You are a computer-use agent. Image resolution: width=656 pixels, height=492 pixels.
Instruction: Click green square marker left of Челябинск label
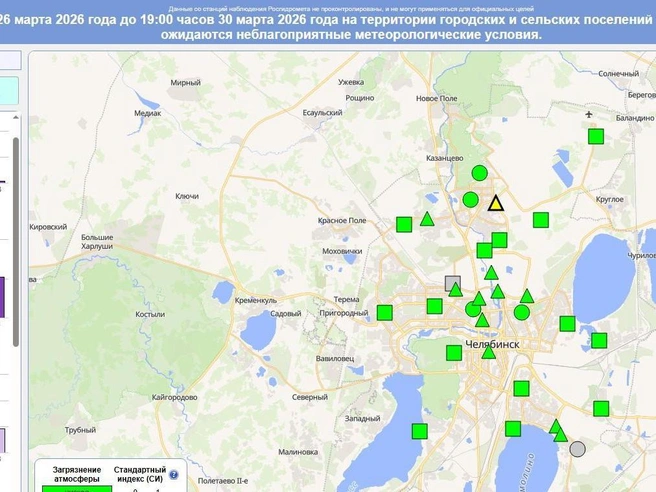point(454,353)
